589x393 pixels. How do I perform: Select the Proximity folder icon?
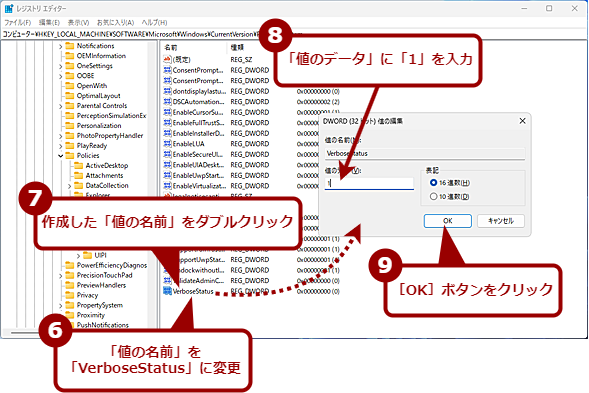(x=69, y=315)
